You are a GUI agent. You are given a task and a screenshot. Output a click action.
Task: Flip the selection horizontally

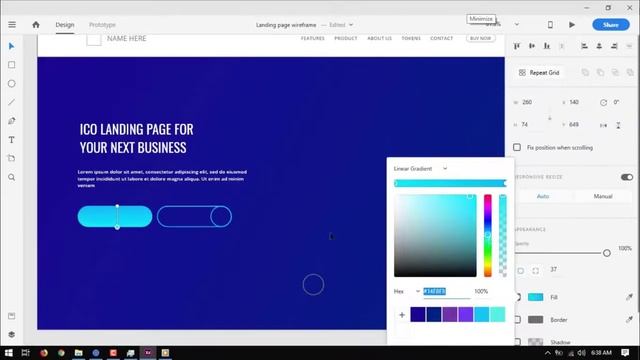(603, 125)
